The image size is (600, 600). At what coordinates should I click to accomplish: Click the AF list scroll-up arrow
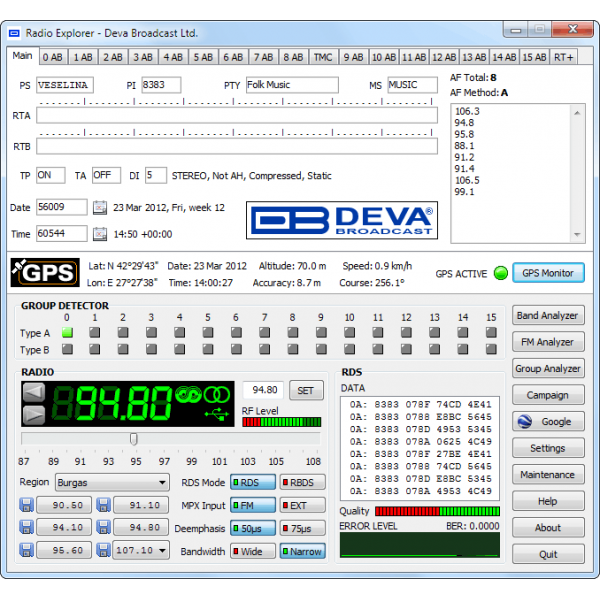pos(577,112)
